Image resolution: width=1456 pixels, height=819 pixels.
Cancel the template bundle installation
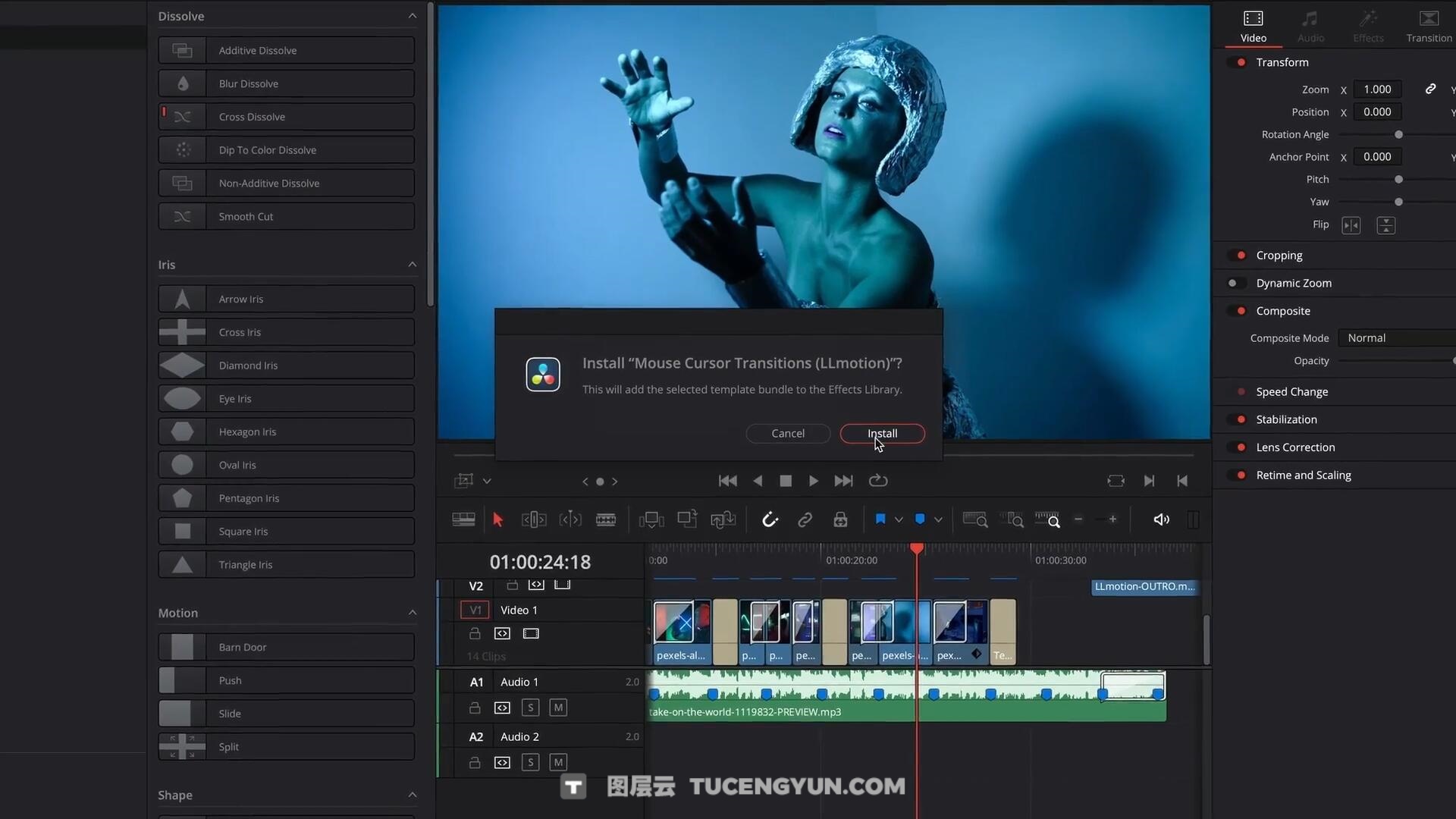(x=788, y=433)
